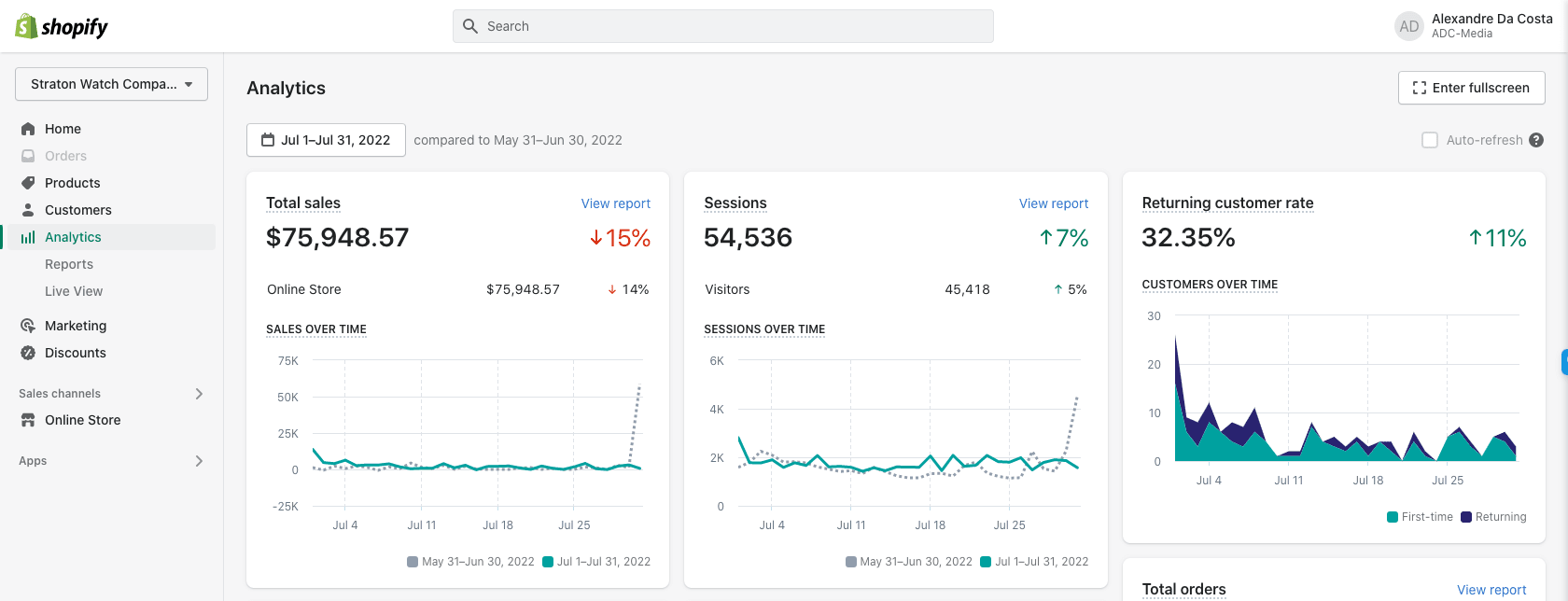Image resolution: width=1568 pixels, height=601 pixels.
Task: Click the Customers person icon
Action: pos(28,210)
